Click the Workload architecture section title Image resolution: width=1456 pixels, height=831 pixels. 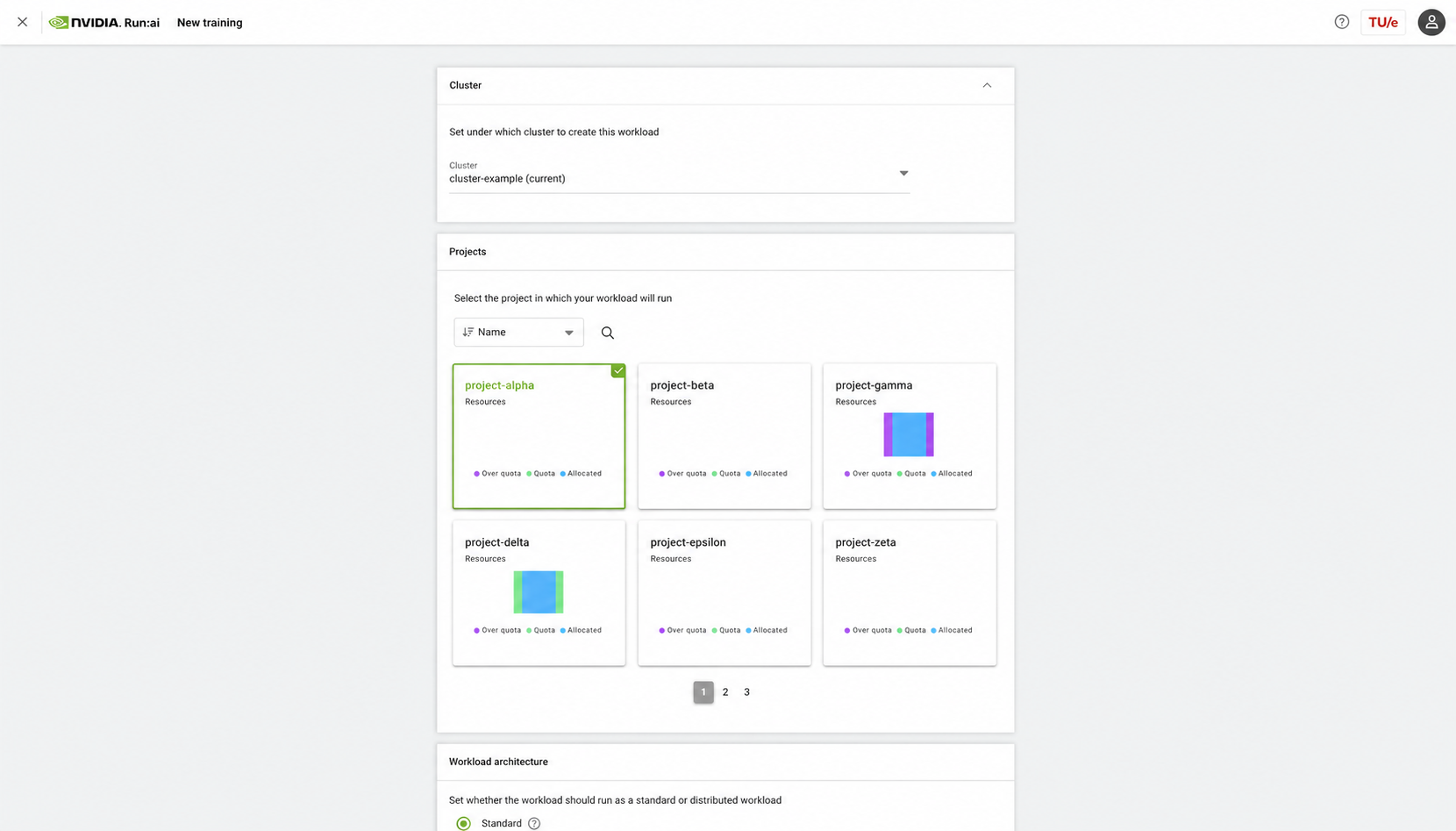(498, 762)
